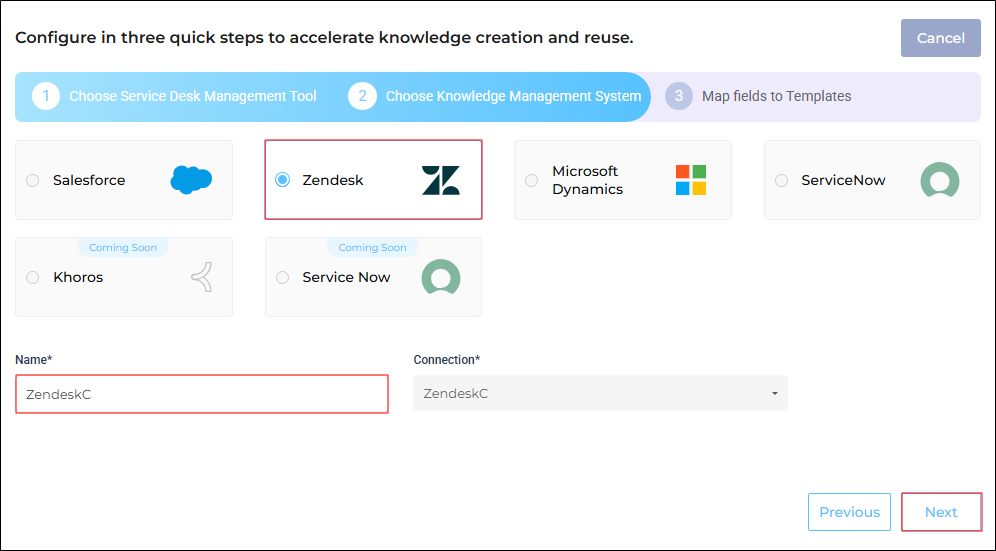This screenshot has height=551, width=996.
Task: Select the Microsoft Dynamics radio button
Action: [532, 180]
